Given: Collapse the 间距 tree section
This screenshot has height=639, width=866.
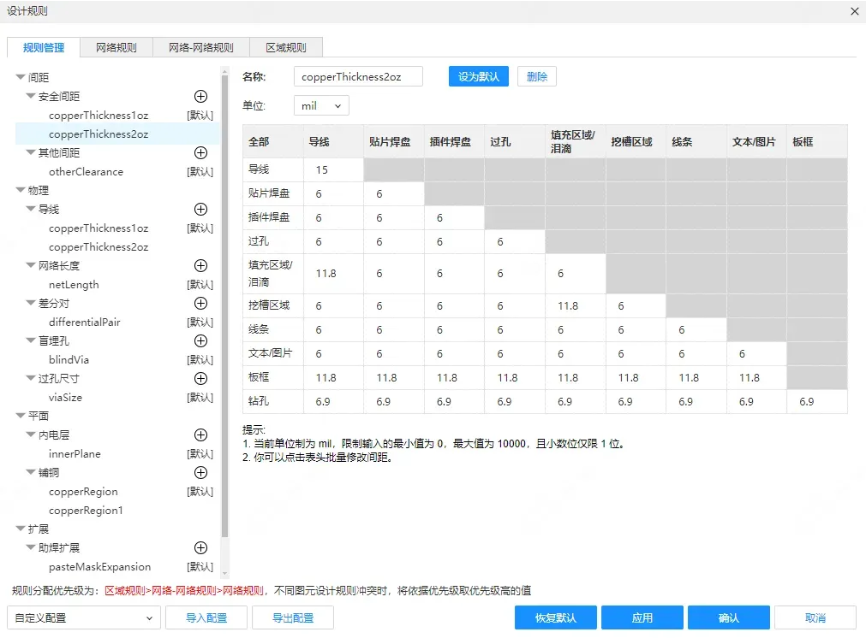Looking at the screenshot, I should click(x=22, y=75).
